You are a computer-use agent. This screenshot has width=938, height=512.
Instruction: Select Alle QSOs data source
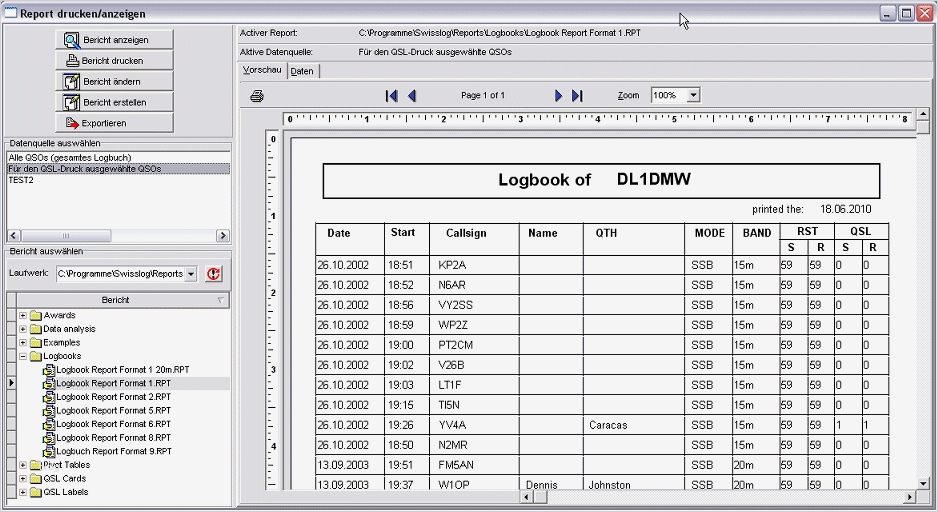tap(70, 158)
